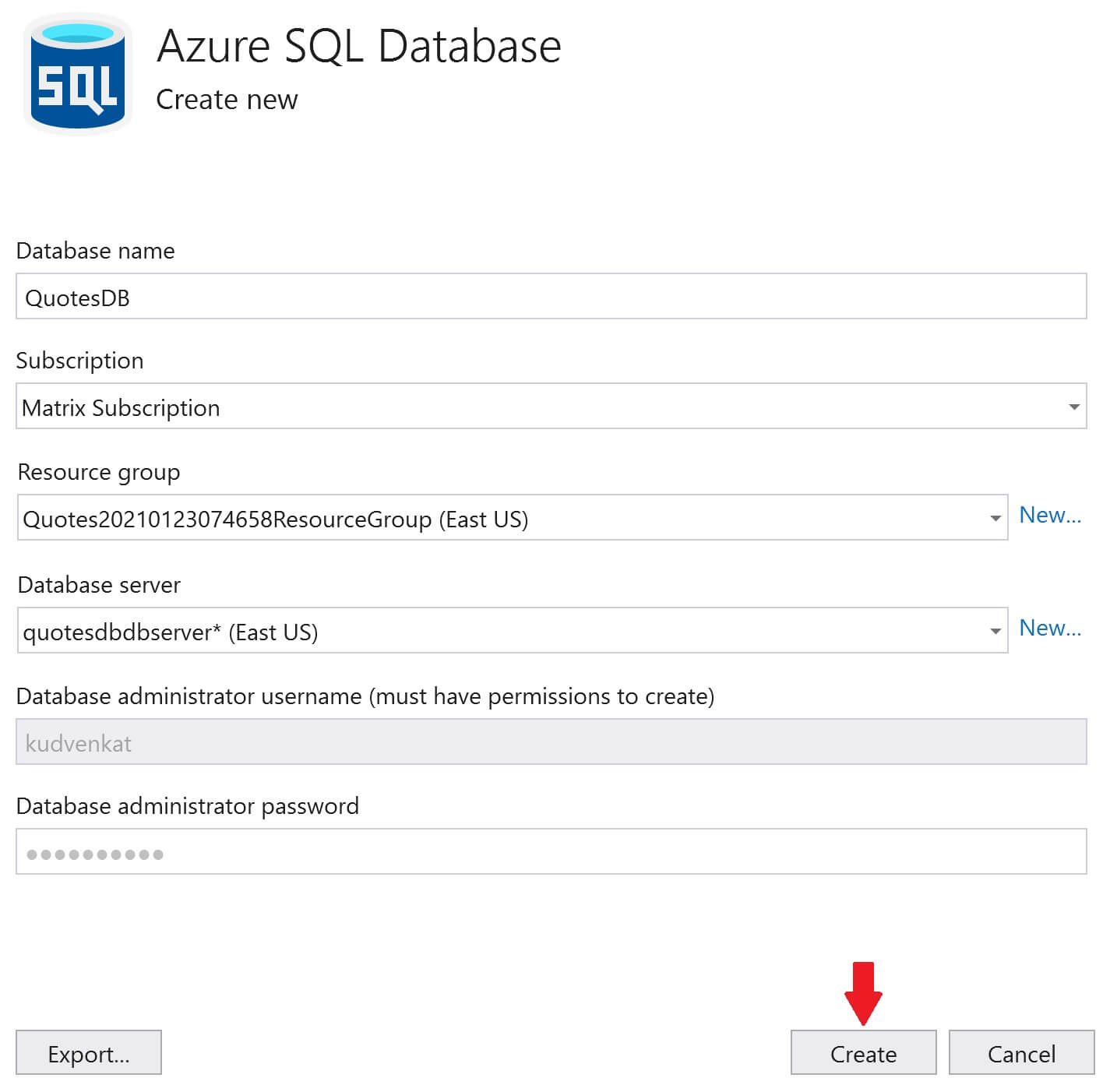The image size is (1110, 1092).
Task: Open the Database server combo box
Action: 513,630
